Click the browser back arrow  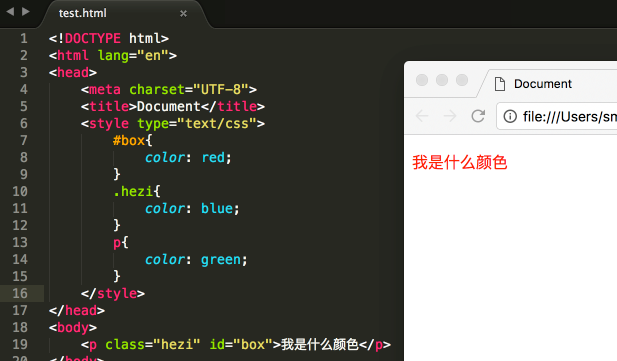pyautogui.click(x=422, y=116)
